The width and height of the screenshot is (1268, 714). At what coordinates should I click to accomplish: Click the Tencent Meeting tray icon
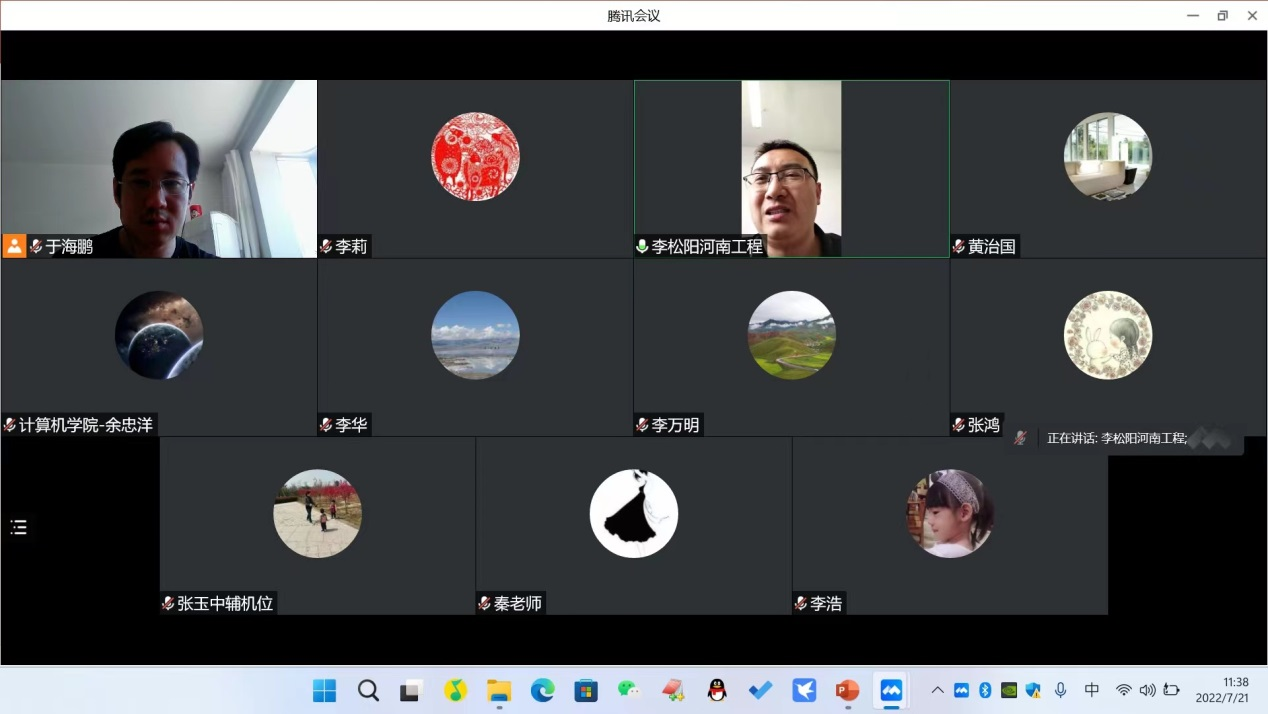(961, 690)
